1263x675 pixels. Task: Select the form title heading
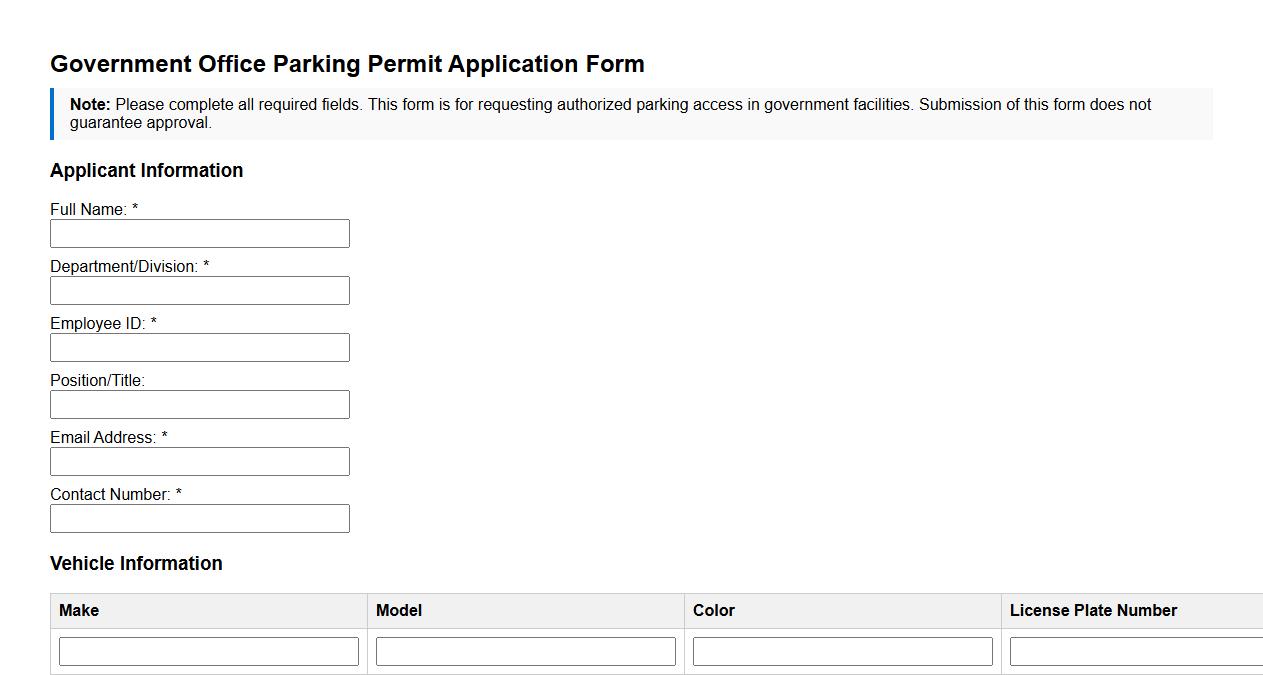coord(347,63)
